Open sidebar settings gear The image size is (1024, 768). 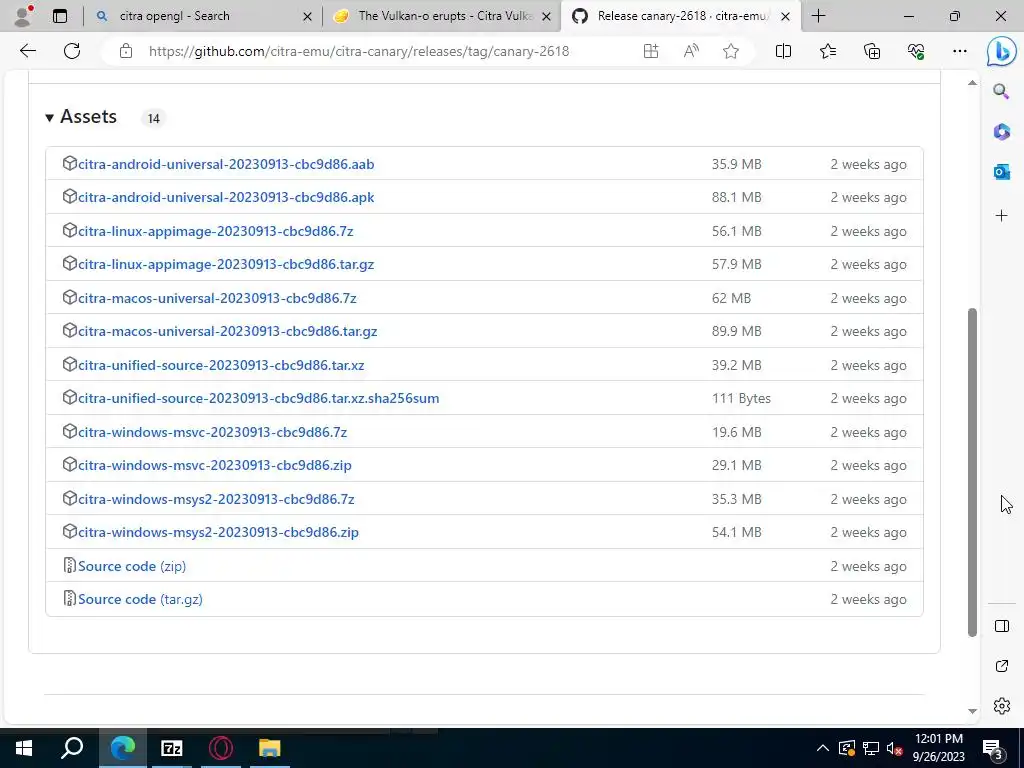pos(1001,705)
